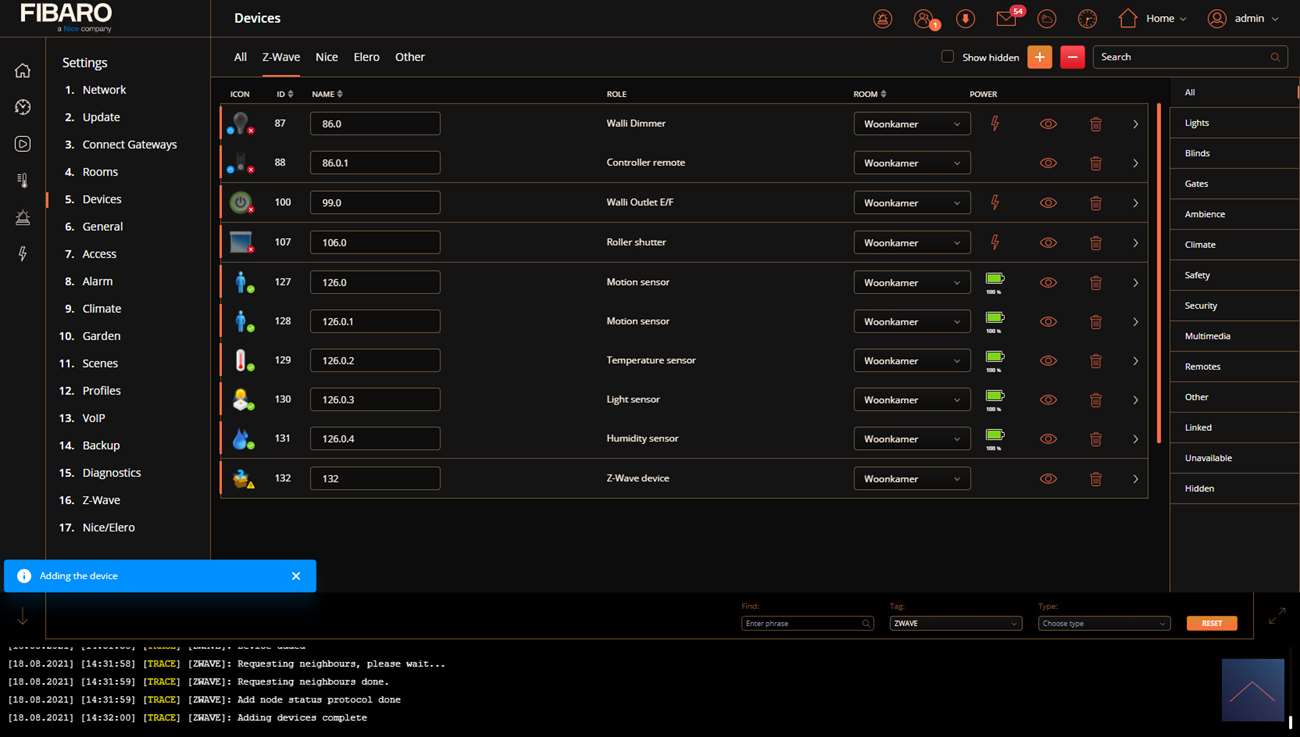Toggle visibility of Walli Outlet E/F

click(x=1048, y=203)
